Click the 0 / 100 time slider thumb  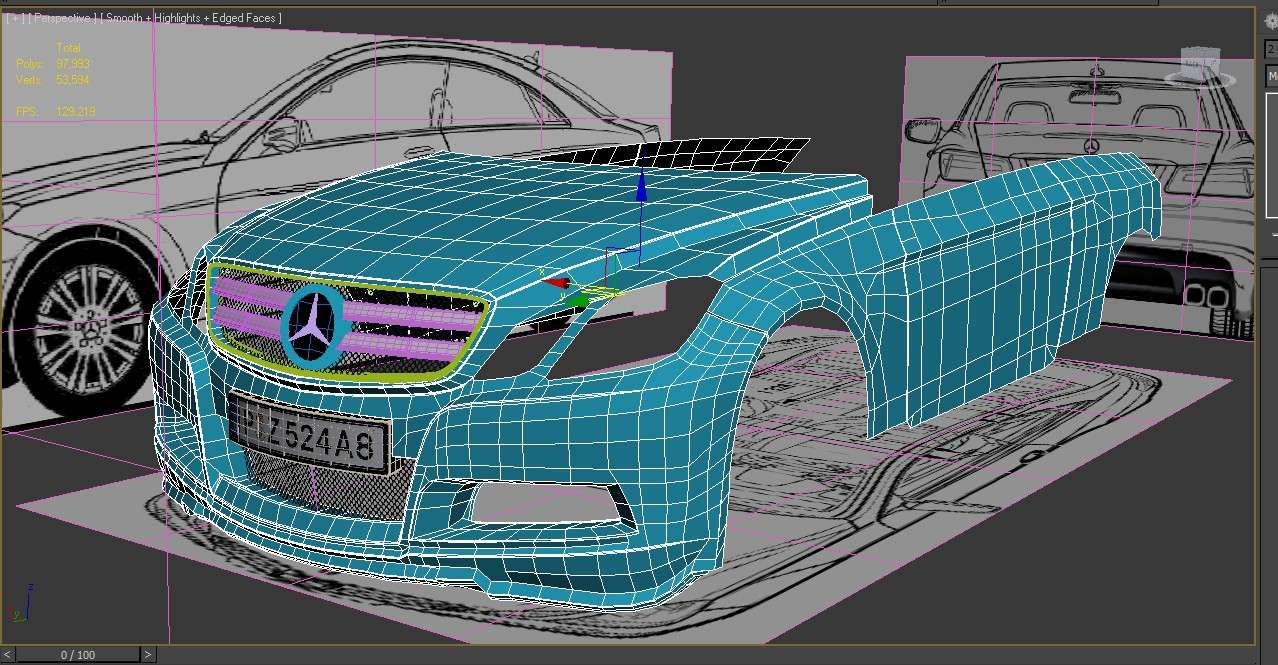[x=78, y=655]
